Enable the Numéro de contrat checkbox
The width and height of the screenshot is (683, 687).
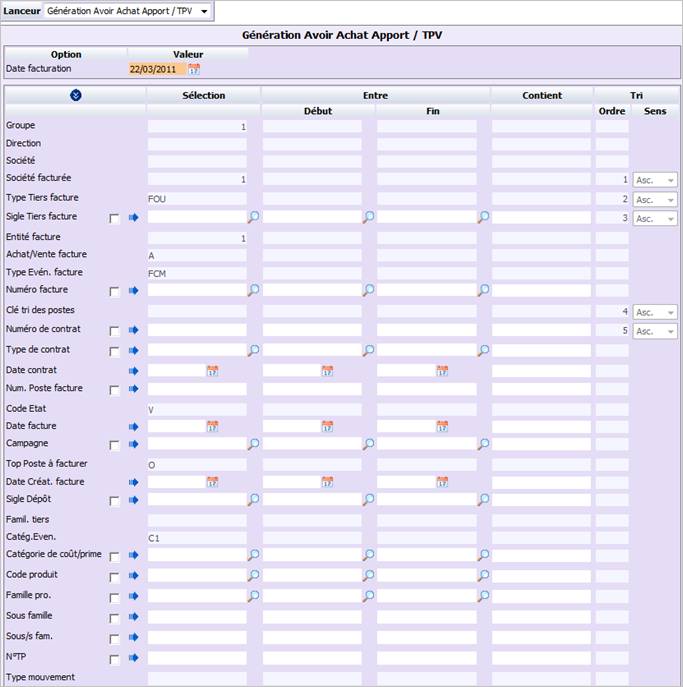(114, 331)
